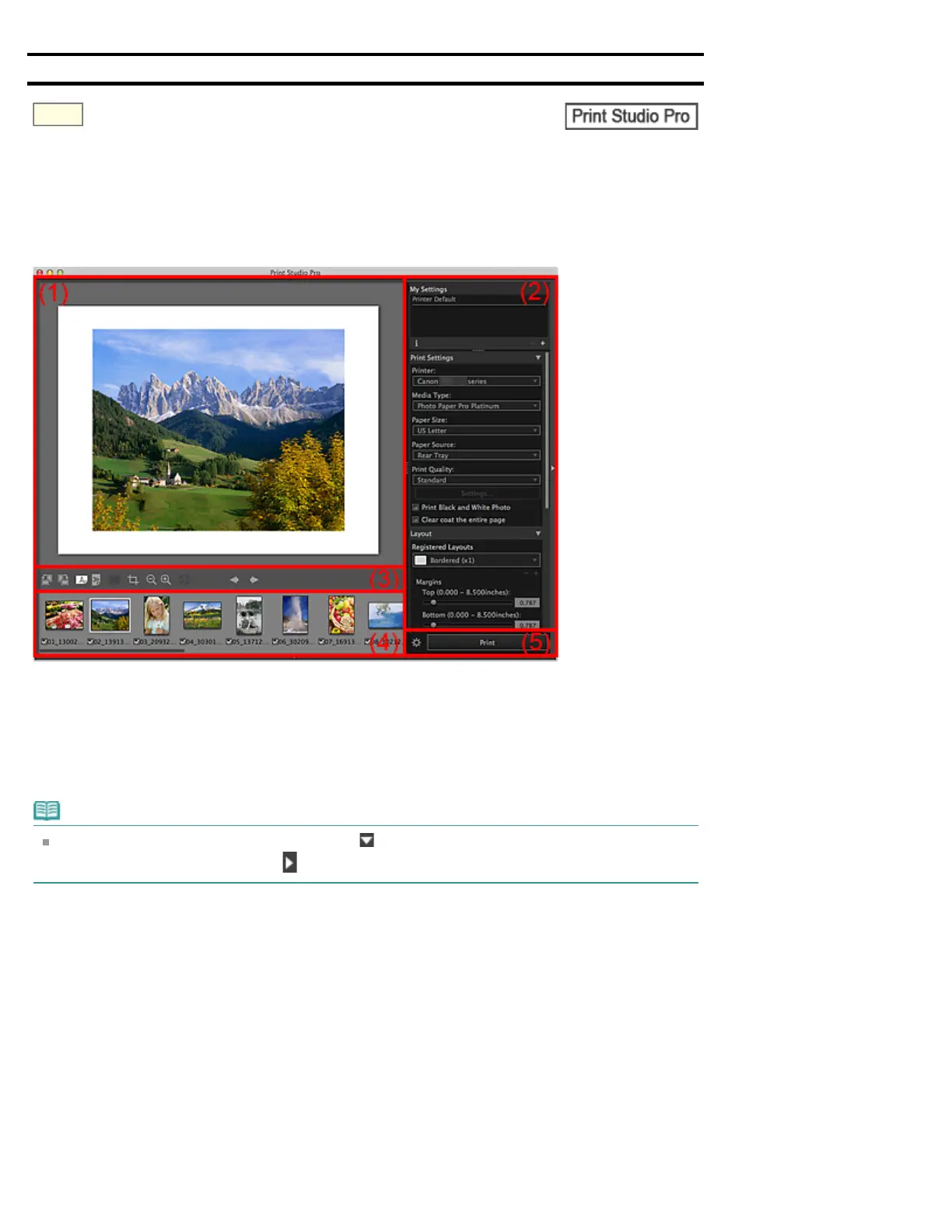Add a new My Settings entry with plus

pos(542,343)
